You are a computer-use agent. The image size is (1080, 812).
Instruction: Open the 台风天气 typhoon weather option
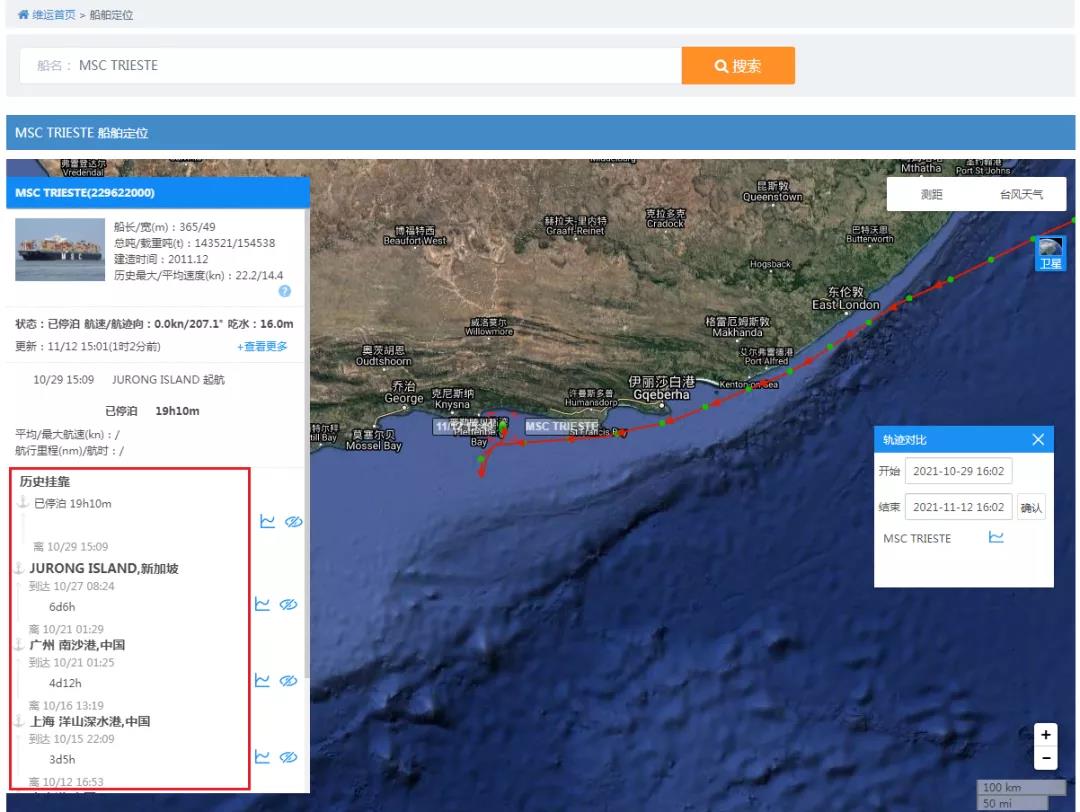point(1021,194)
